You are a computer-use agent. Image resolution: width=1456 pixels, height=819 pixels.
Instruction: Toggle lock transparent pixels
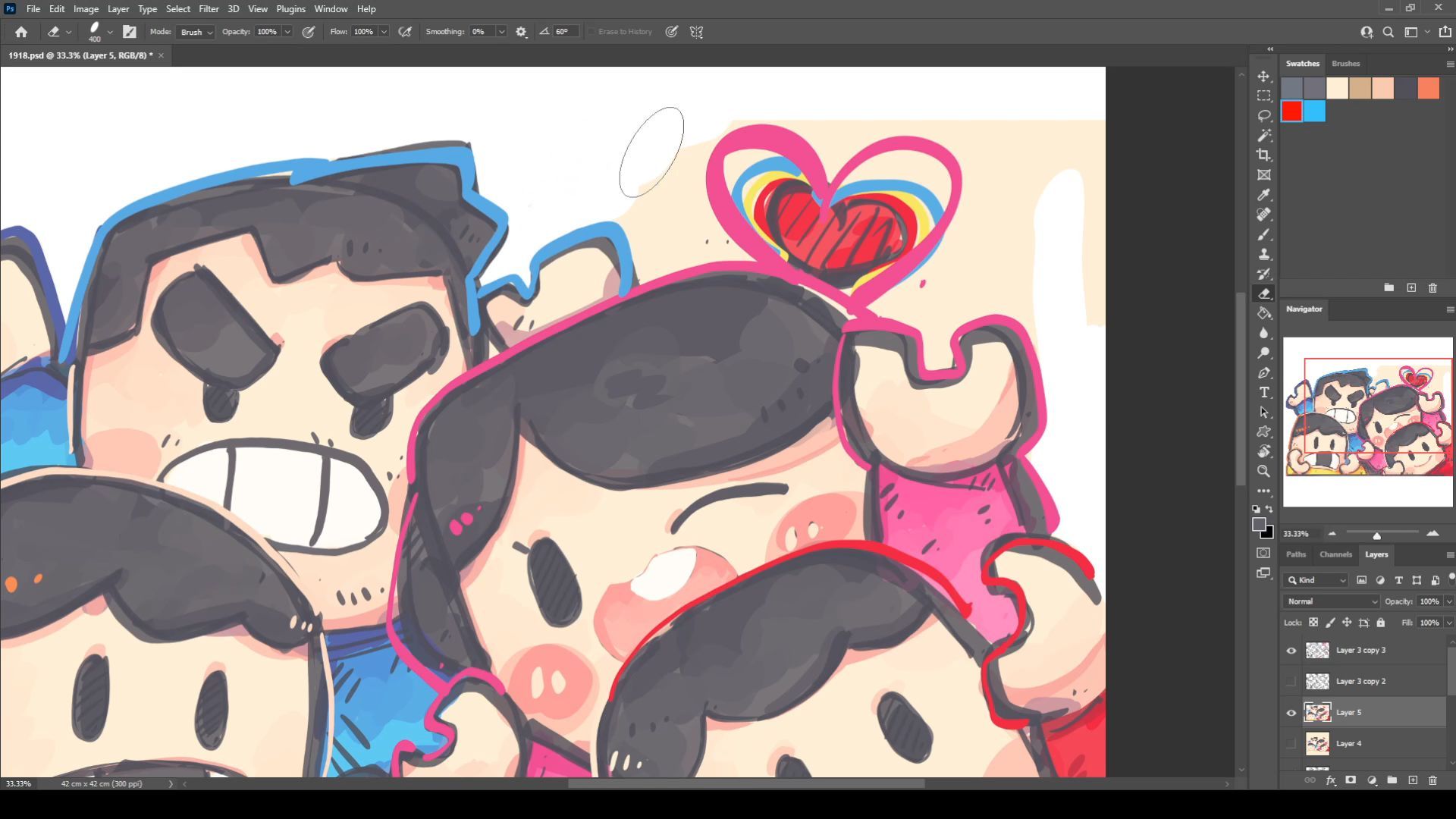tap(1313, 623)
